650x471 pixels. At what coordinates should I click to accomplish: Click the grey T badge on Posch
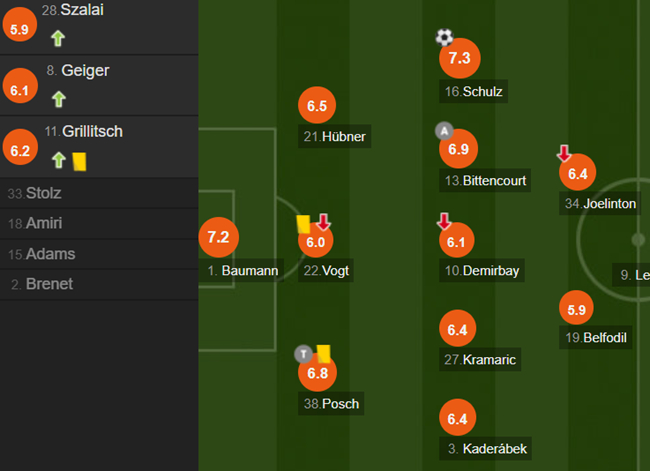pyautogui.click(x=303, y=354)
